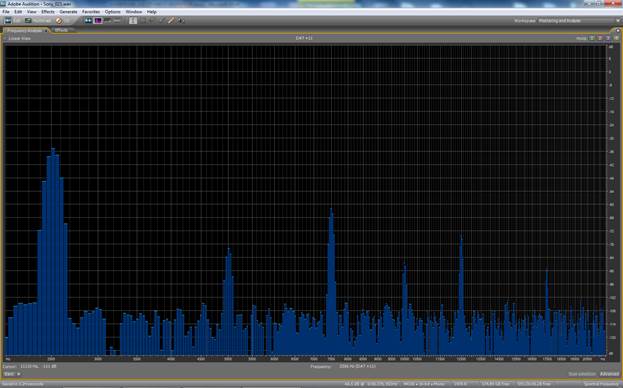The width and height of the screenshot is (623, 388).
Task: Open the Generate menu
Action: [x=68, y=12]
